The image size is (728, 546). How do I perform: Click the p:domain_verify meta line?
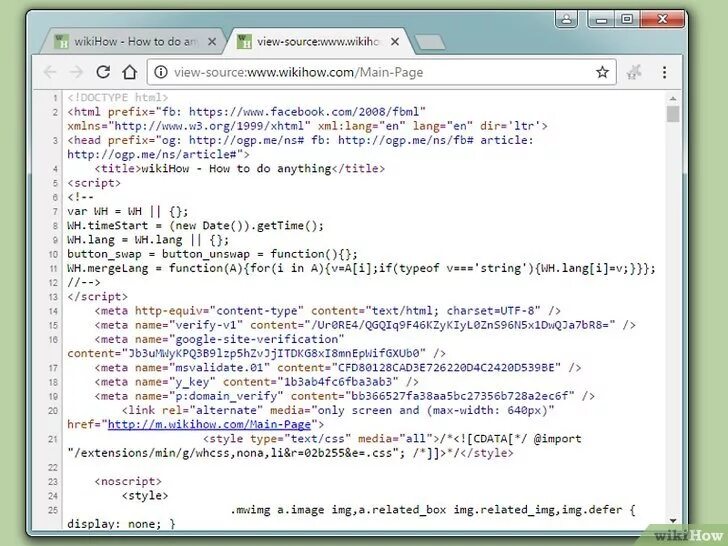click(344, 396)
